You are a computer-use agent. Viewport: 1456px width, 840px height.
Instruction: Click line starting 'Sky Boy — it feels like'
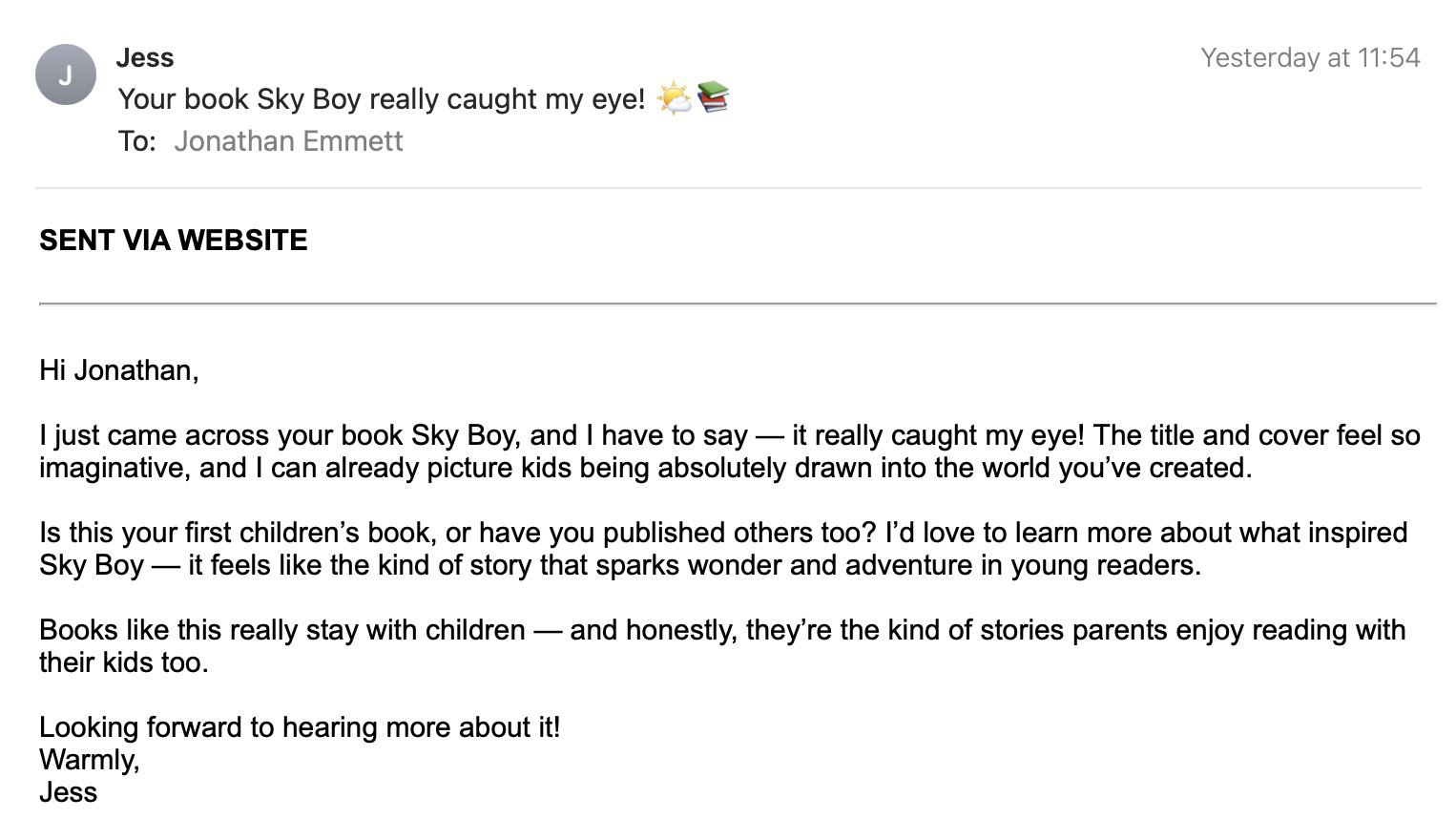620,565
